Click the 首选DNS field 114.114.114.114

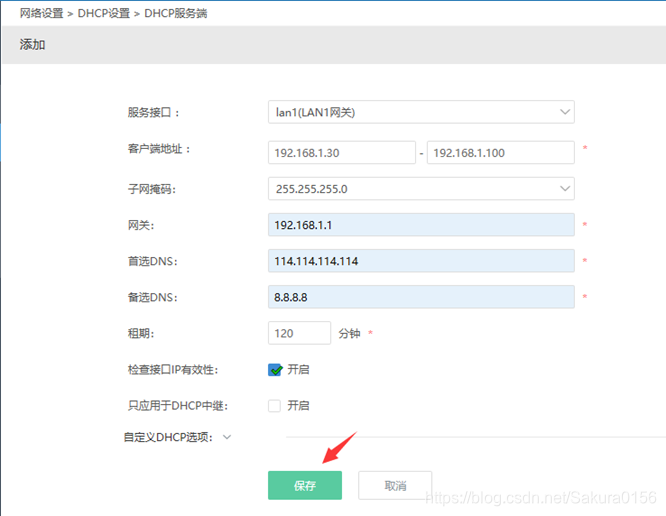point(421,261)
